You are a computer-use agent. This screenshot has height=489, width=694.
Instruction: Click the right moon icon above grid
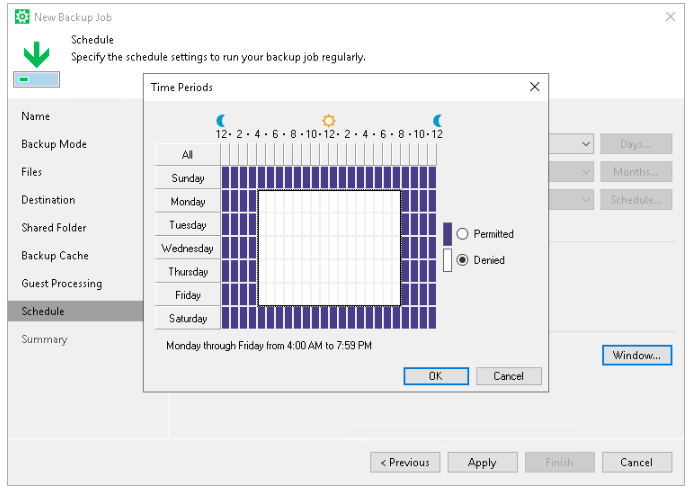437,120
